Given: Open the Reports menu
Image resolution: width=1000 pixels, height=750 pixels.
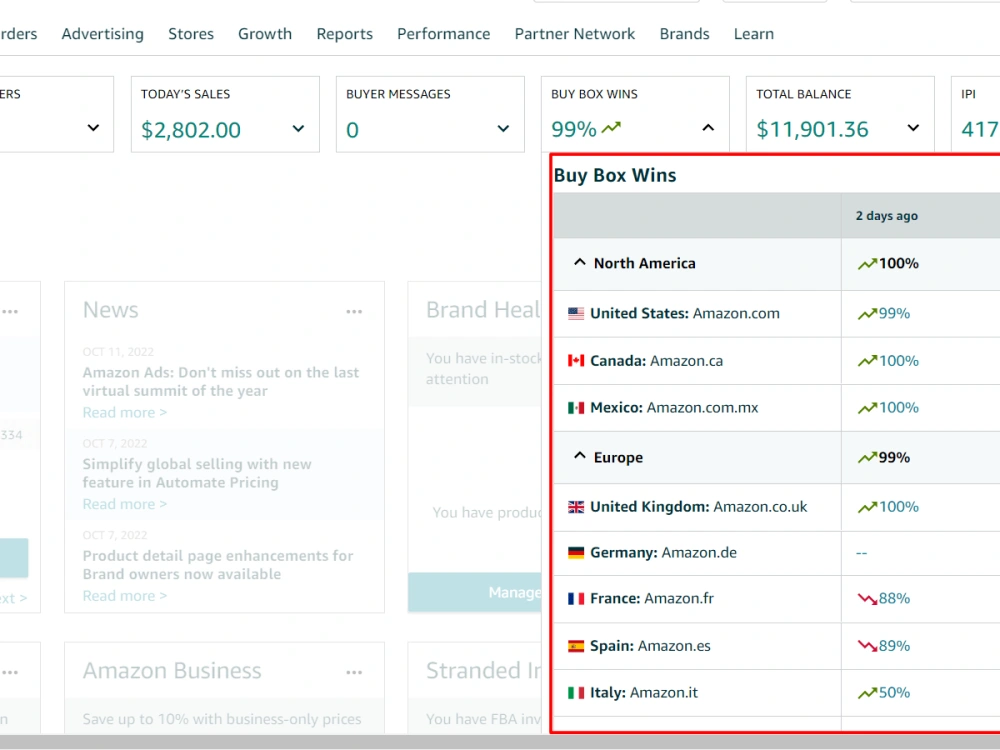Looking at the screenshot, I should [344, 34].
